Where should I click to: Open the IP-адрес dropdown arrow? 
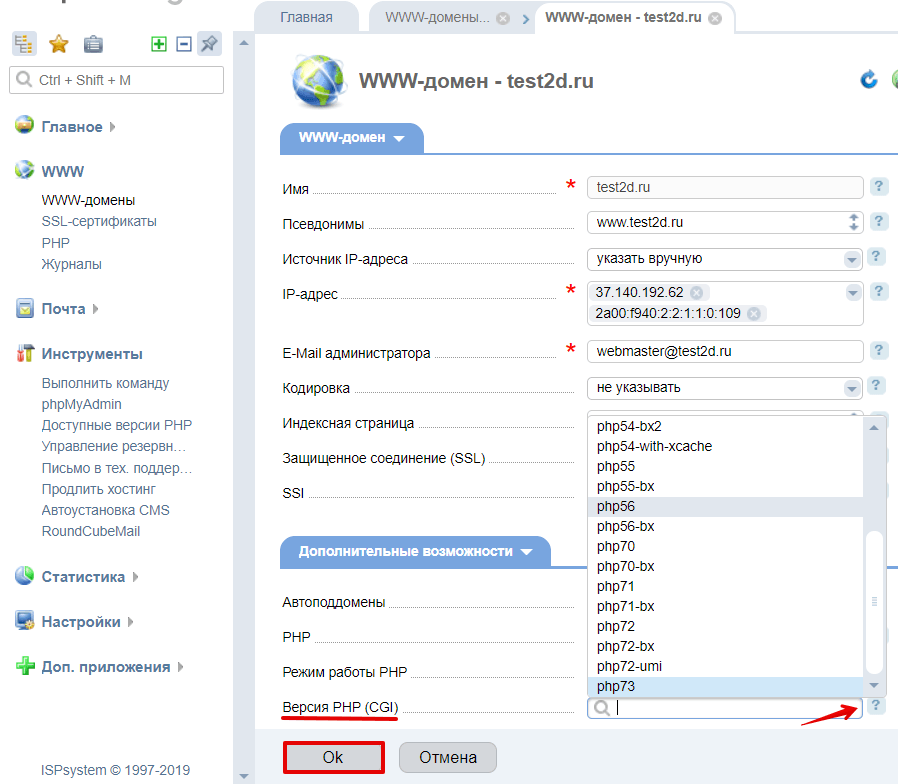click(x=853, y=293)
